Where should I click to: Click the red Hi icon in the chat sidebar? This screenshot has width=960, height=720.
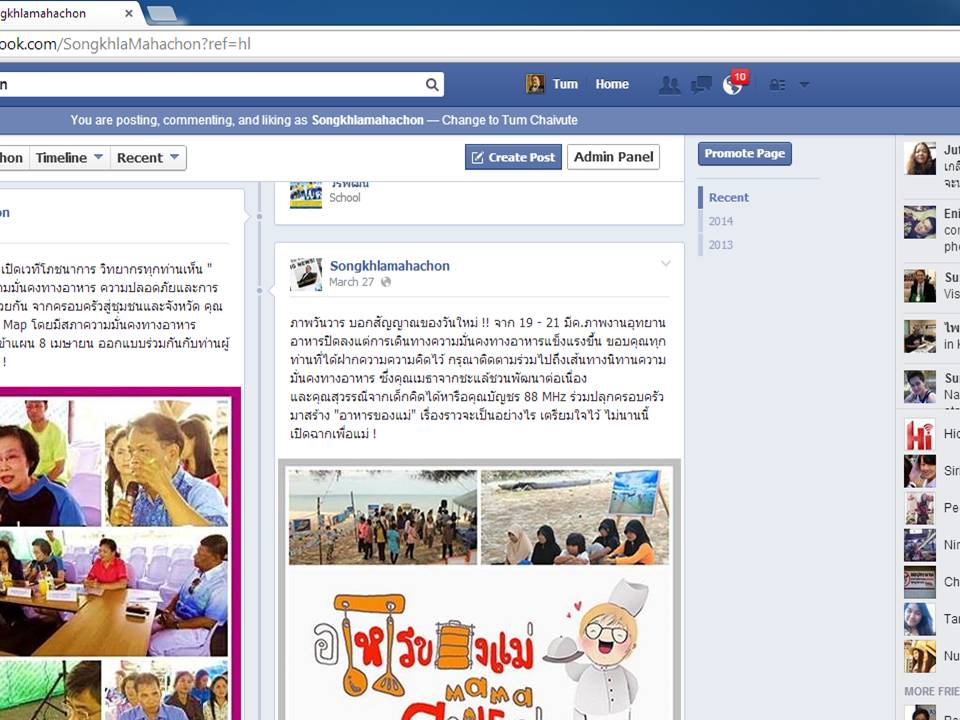pyautogui.click(x=920, y=434)
